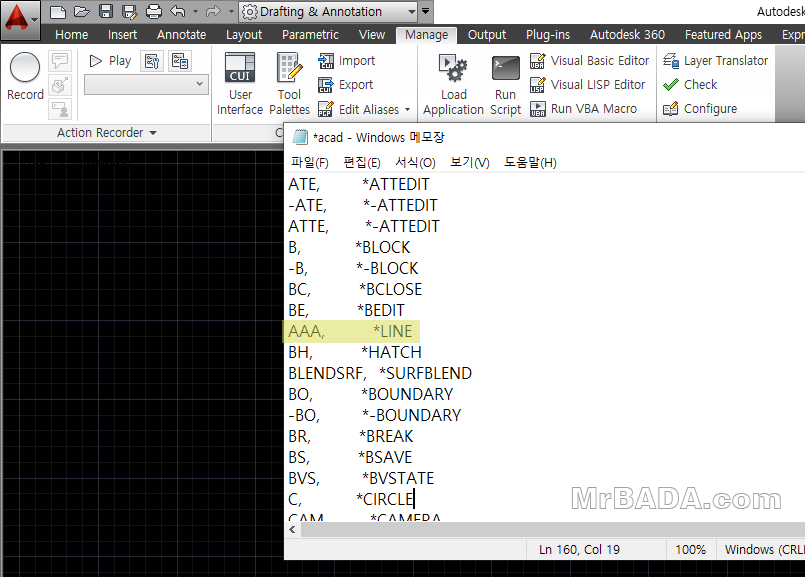
Task: Open the AutoCAD application menu button
Action: point(21,20)
